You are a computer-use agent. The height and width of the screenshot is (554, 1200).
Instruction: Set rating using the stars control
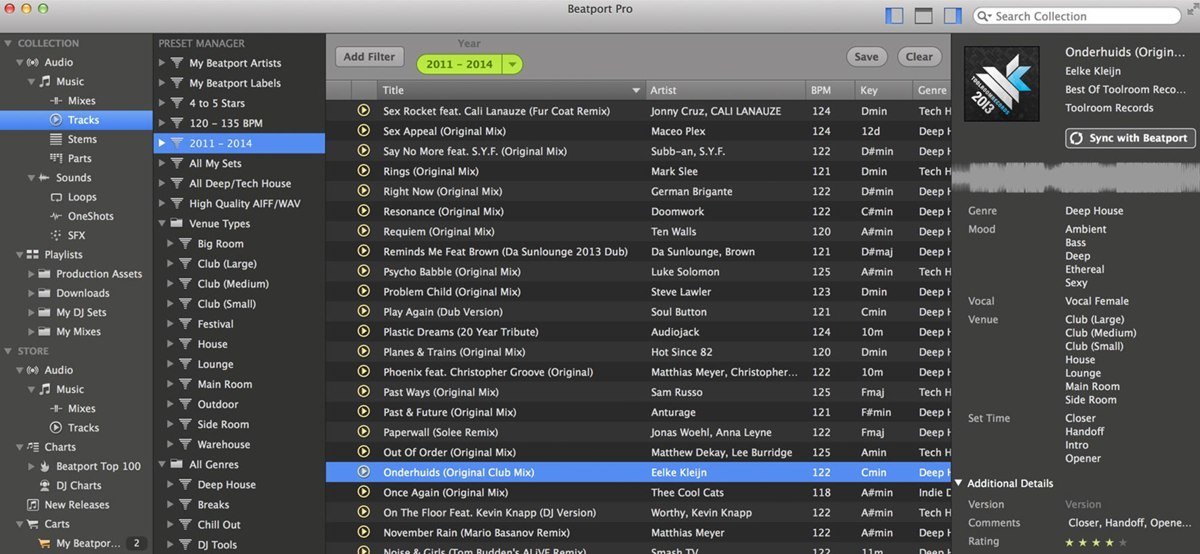click(1095, 542)
